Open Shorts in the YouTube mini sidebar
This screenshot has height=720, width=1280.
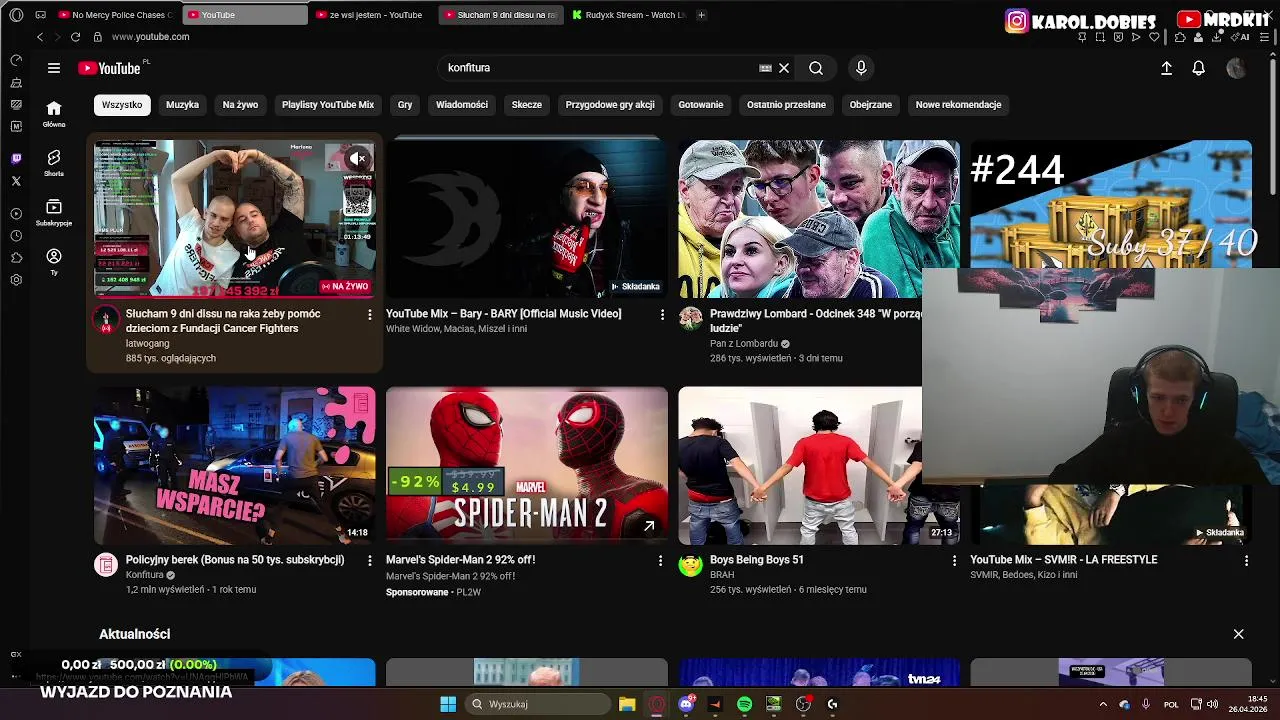click(x=54, y=164)
